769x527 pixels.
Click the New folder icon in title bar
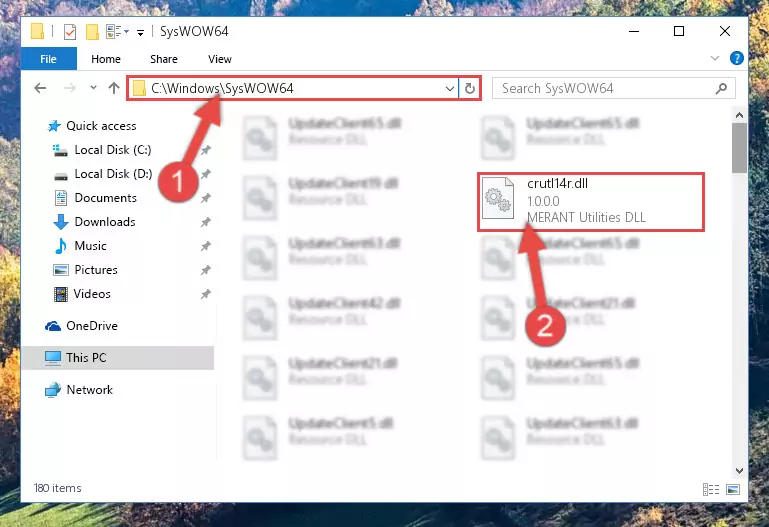tap(92, 32)
